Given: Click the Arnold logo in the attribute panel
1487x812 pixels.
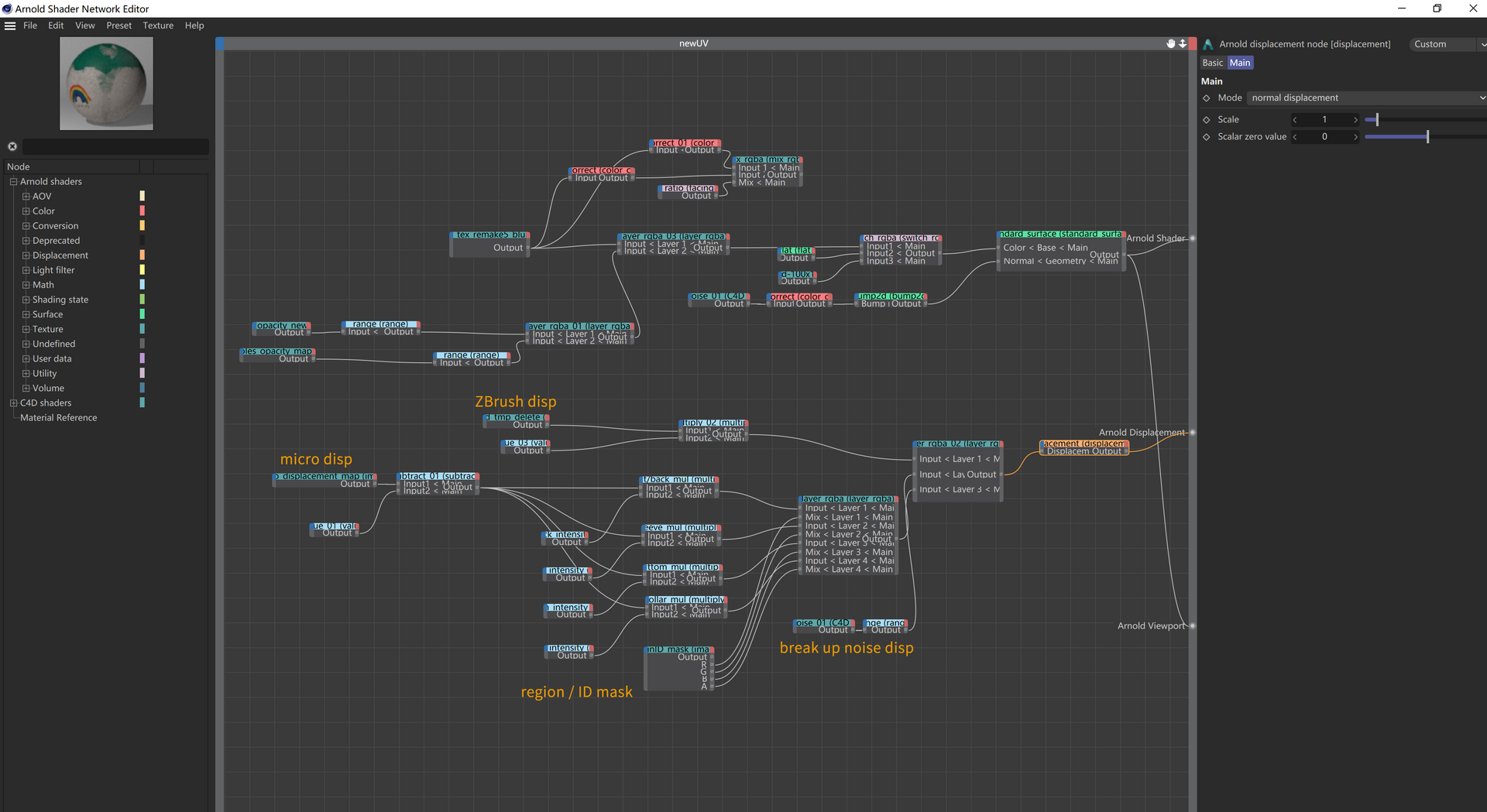Looking at the screenshot, I should pos(1208,43).
